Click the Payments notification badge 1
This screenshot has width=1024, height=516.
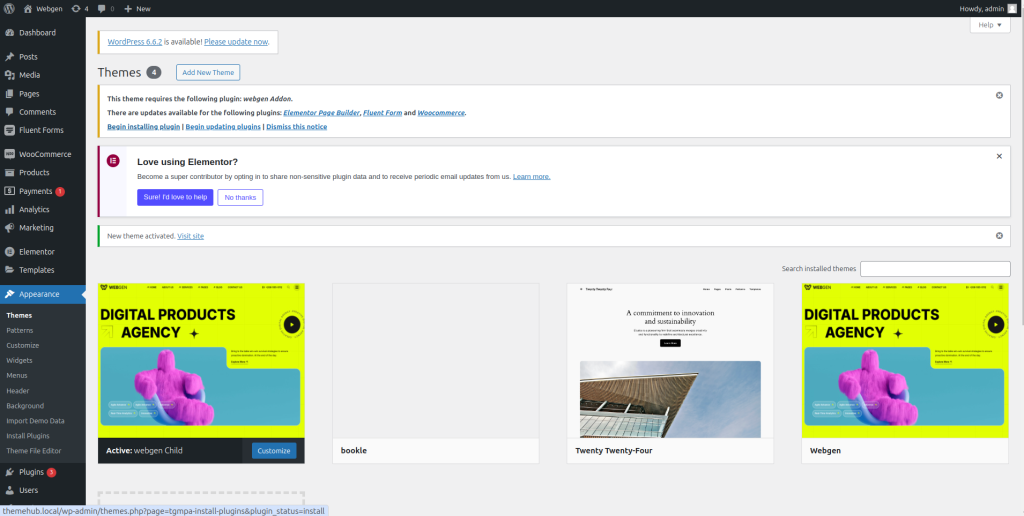pos(60,191)
